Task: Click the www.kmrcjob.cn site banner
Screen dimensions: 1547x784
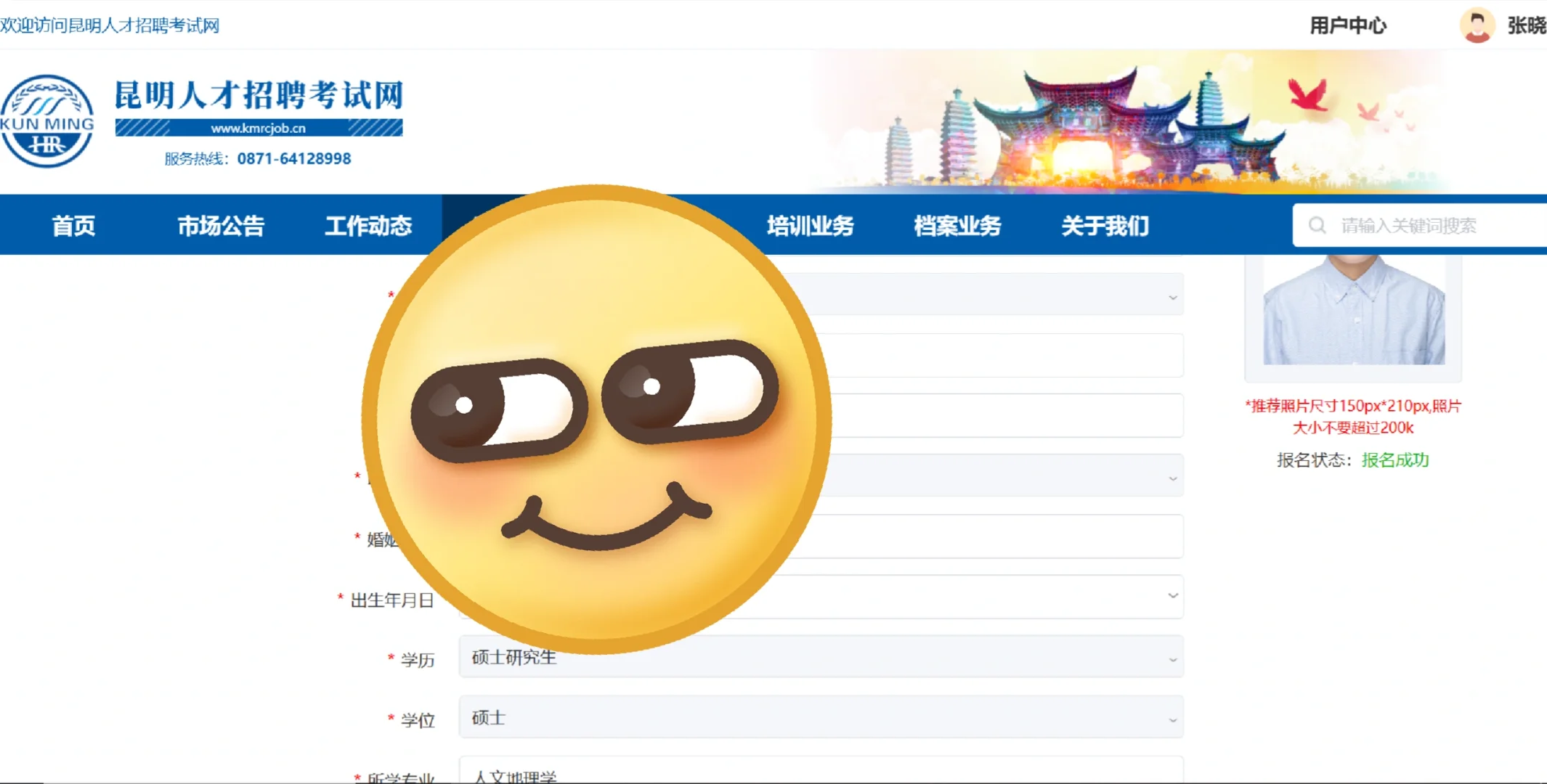Action: pyautogui.click(x=259, y=128)
